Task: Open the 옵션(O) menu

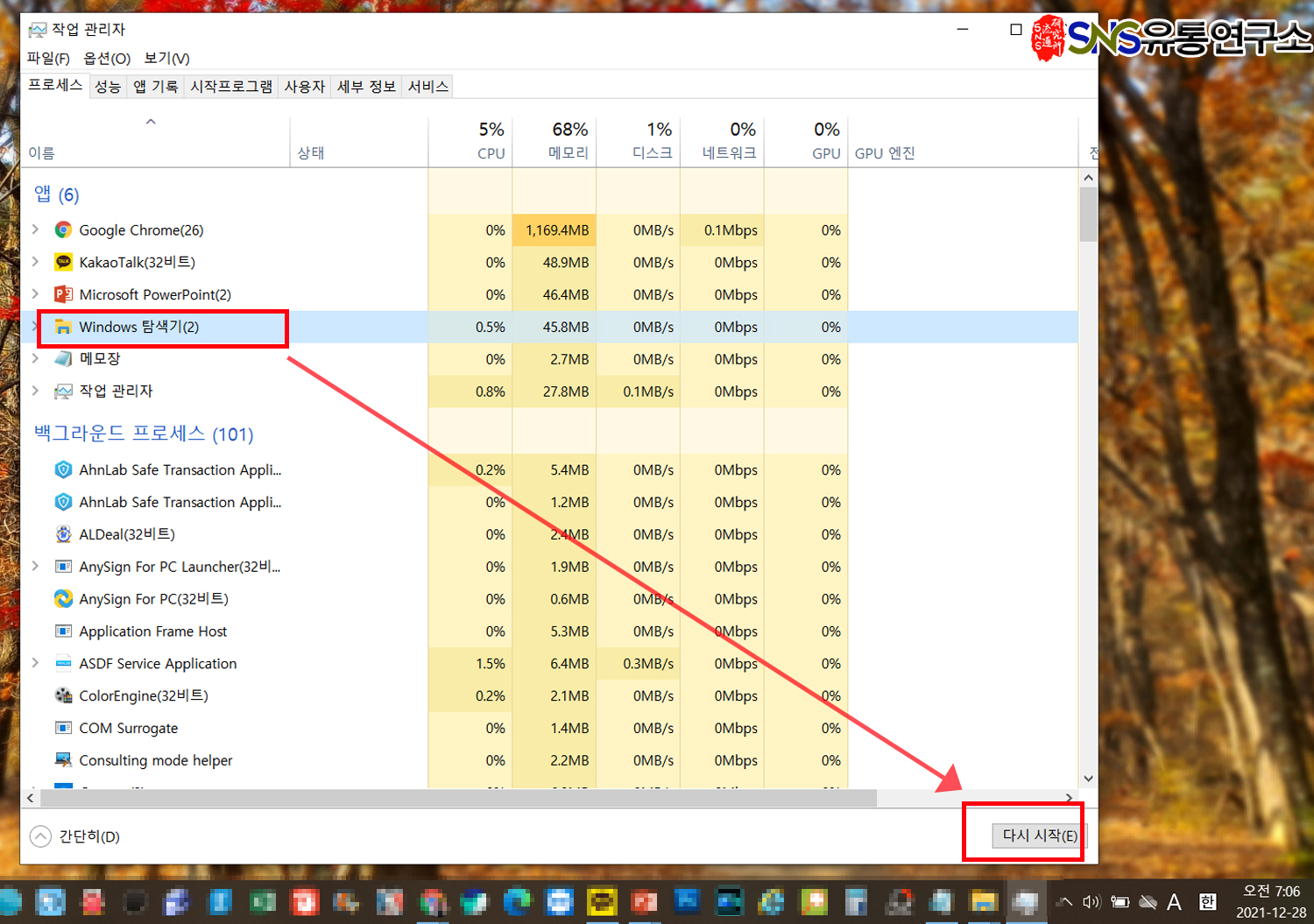Action: [x=107, y=58]
